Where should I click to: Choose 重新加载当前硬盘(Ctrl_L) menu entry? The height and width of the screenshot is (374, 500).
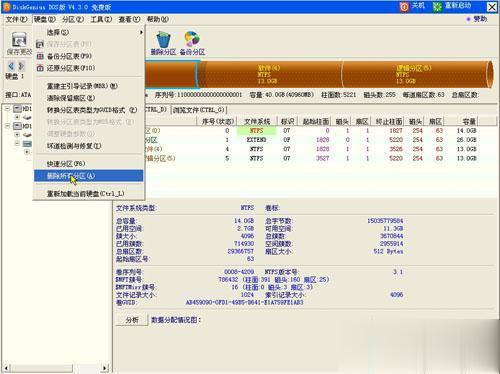pos(89,193)
